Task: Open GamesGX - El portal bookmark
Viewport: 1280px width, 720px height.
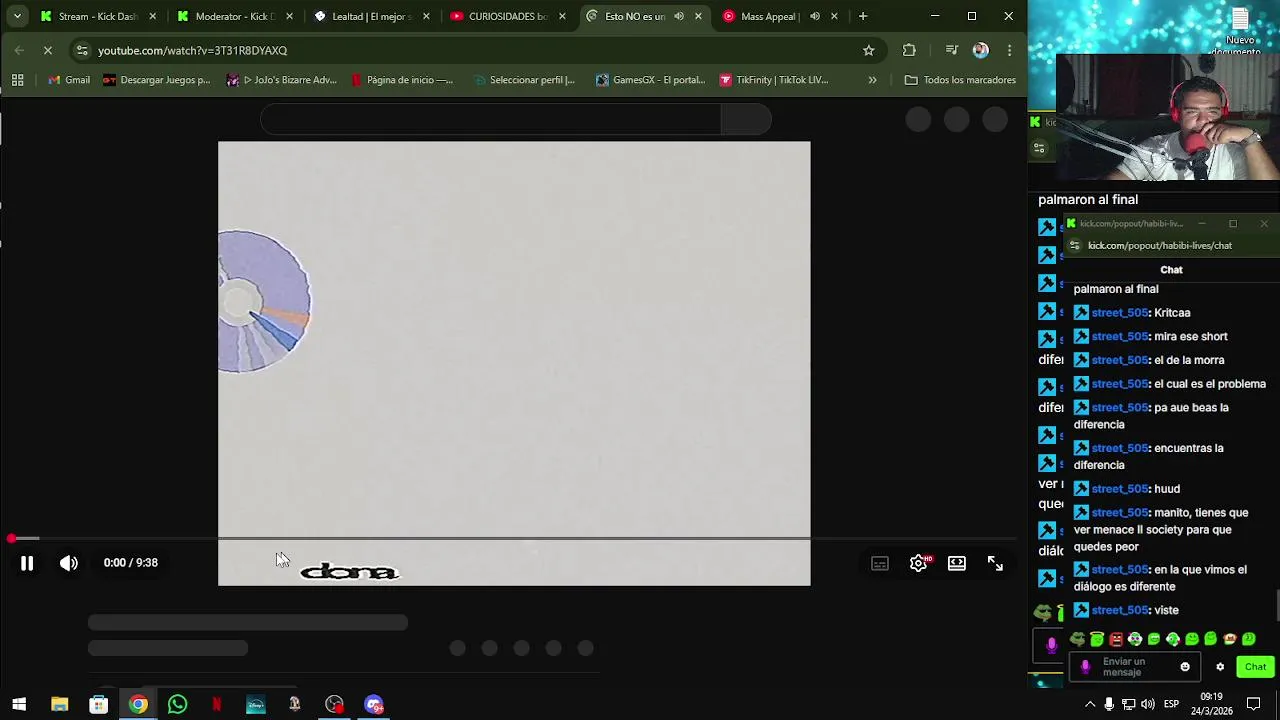Action: tap(651, 80)
